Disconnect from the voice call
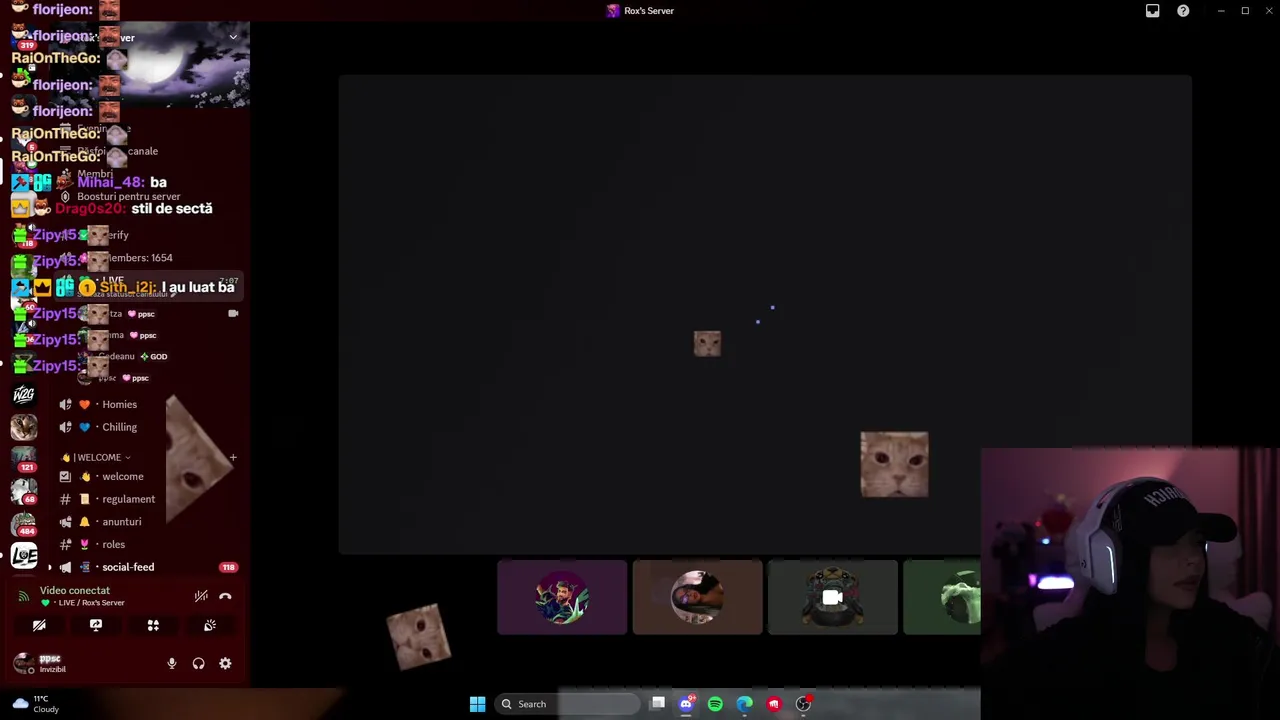The height and width of the screenshot is (720, 1280). coord(225,596)
